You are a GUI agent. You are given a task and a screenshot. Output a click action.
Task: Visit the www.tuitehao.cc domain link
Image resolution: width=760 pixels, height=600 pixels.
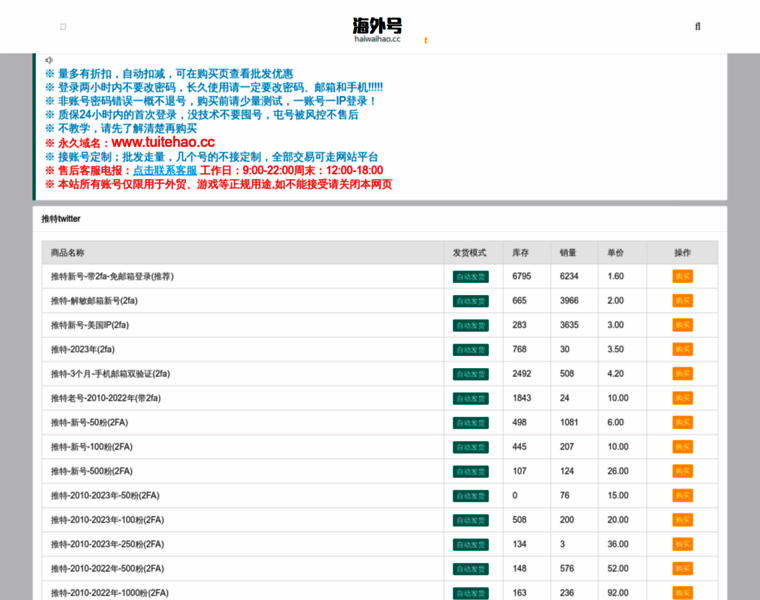(163, 142)
